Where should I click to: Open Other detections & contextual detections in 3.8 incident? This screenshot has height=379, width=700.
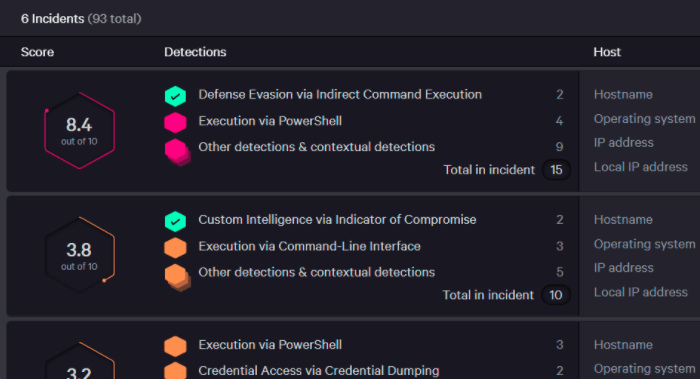[x=317, y=272]
